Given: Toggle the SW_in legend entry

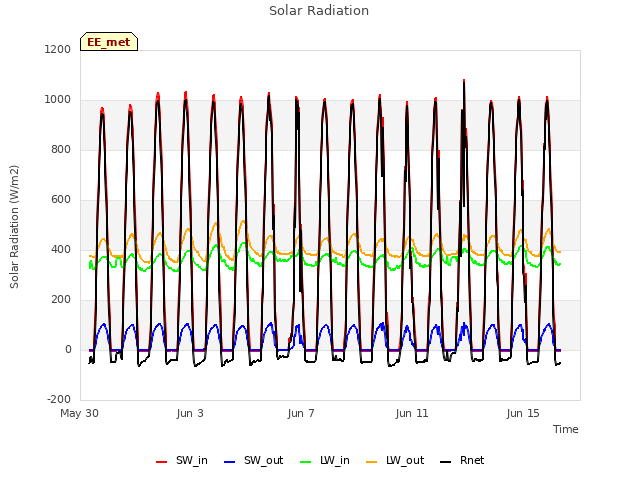Looking at the screenshot, I should (x=182, y=460).
